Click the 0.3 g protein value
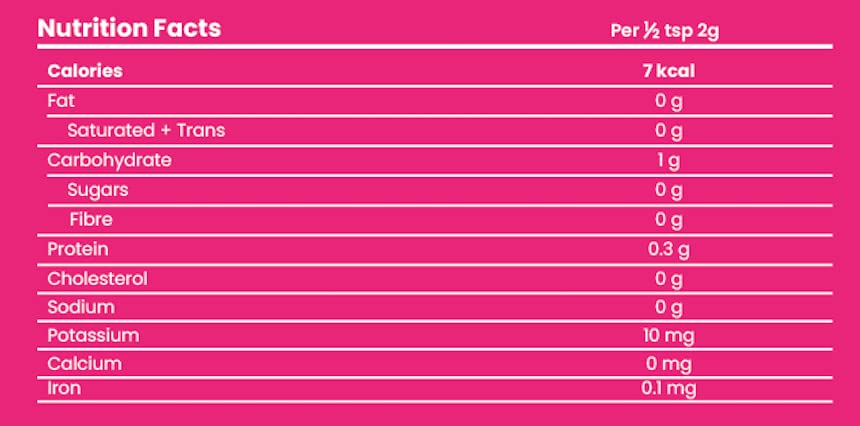 click(x=666, y=249)
